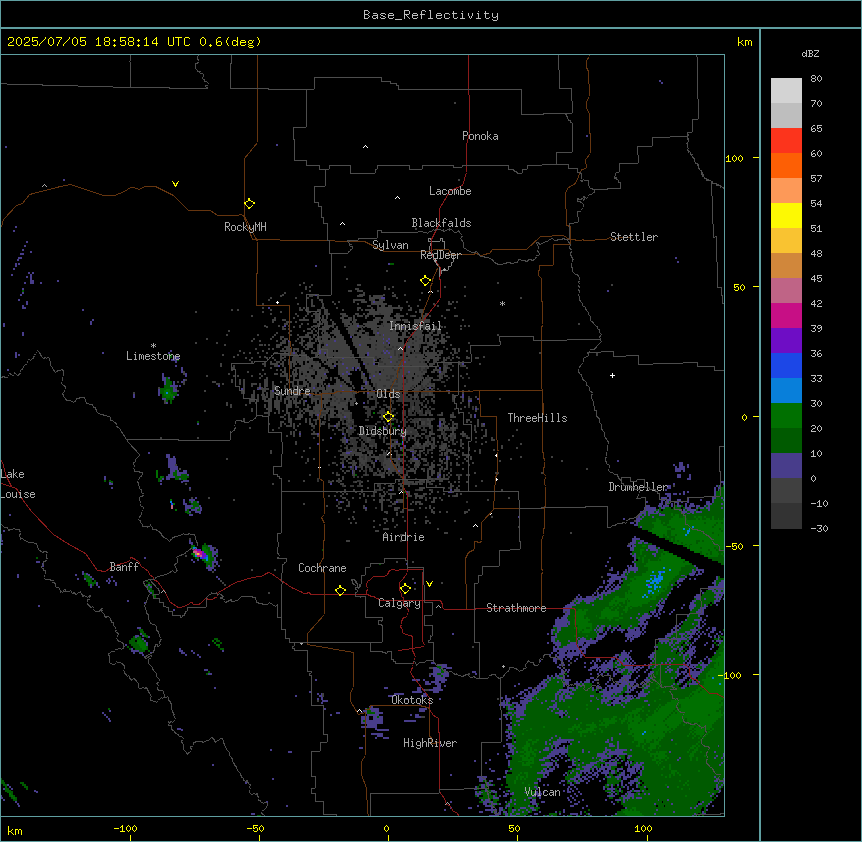Select the white 80 dBZ legend swatch
This screenshot has width=862, height=842.
[786, 91]
